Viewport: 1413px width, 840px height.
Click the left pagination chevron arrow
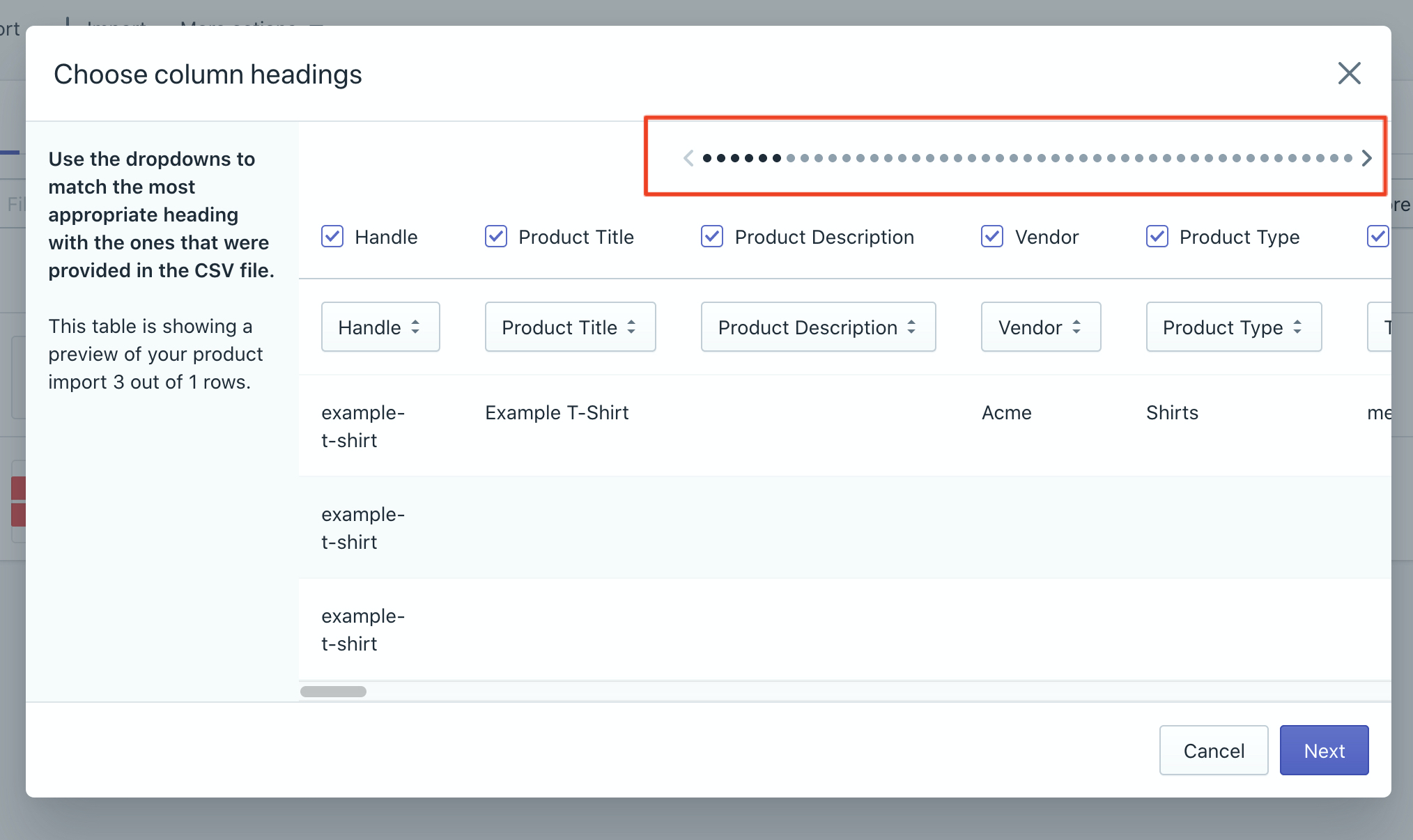tap(688, 158)
